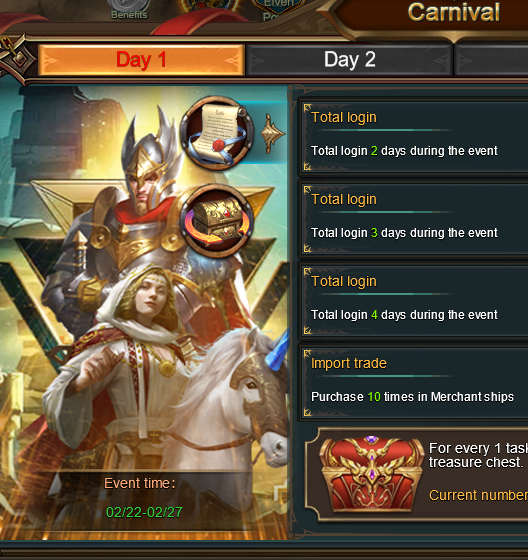Click the golden arrow pointer beside scroll icon
Viewport: 528px width, 560px height.
273,134
